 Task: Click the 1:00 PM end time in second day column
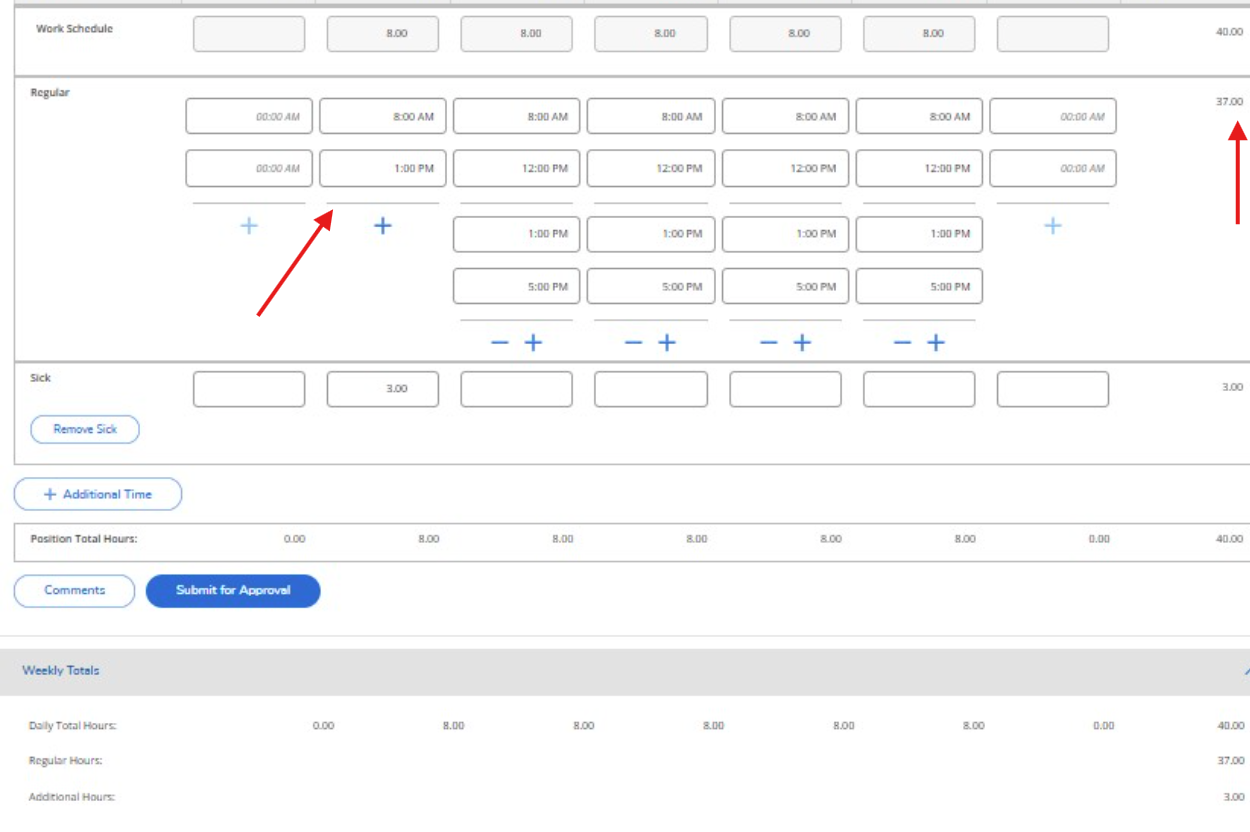pyautogui.click(x=383, y=169)
